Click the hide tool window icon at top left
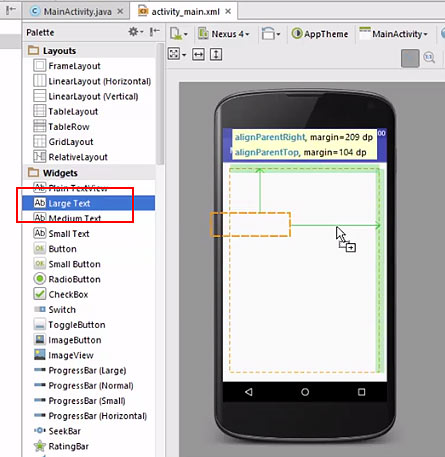This screenshot has height=457, width=445. pyautogui.click(x=11, y=9)
